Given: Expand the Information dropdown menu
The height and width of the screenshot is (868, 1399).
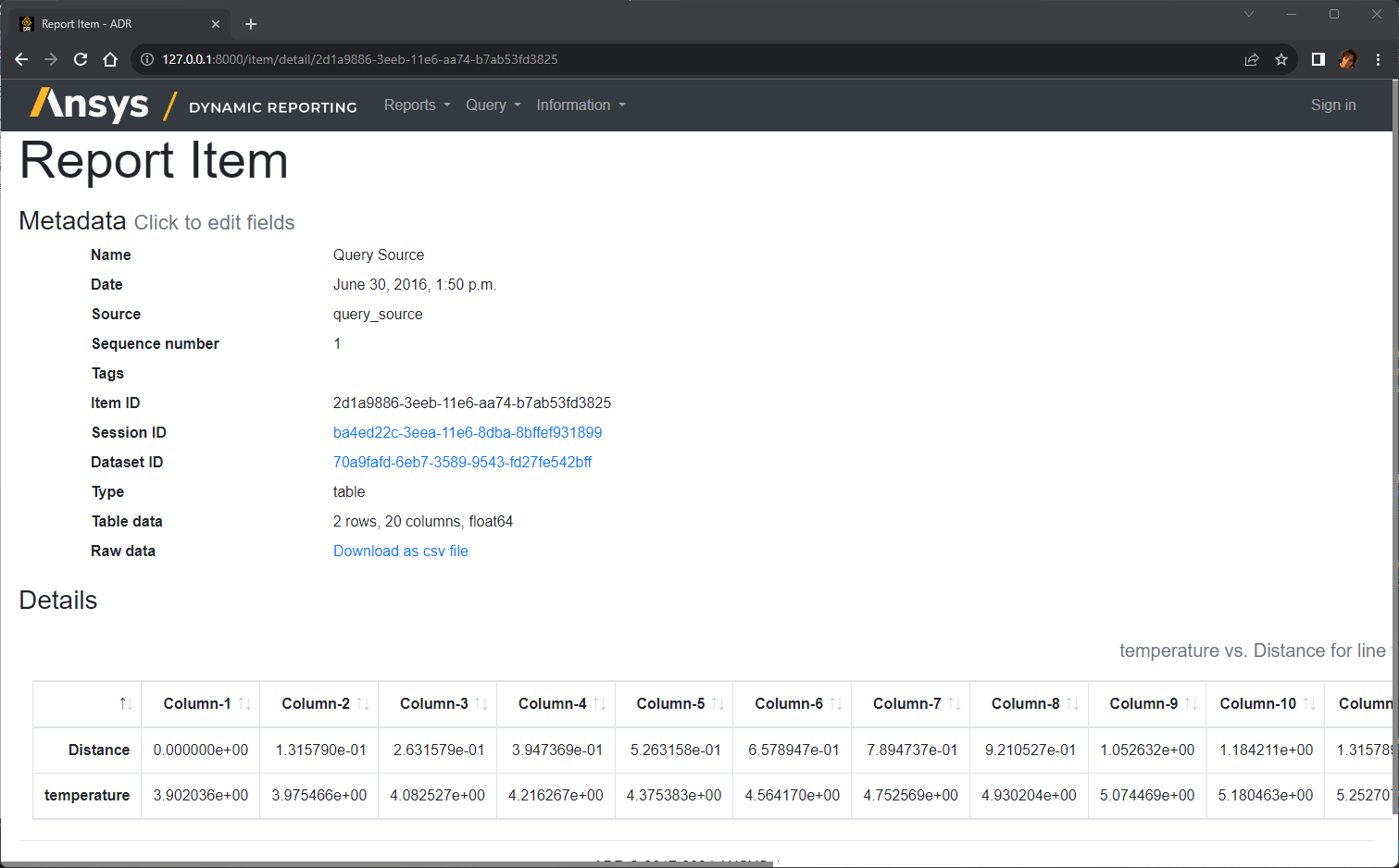Looking at the screenshot, I should (581, 105).
